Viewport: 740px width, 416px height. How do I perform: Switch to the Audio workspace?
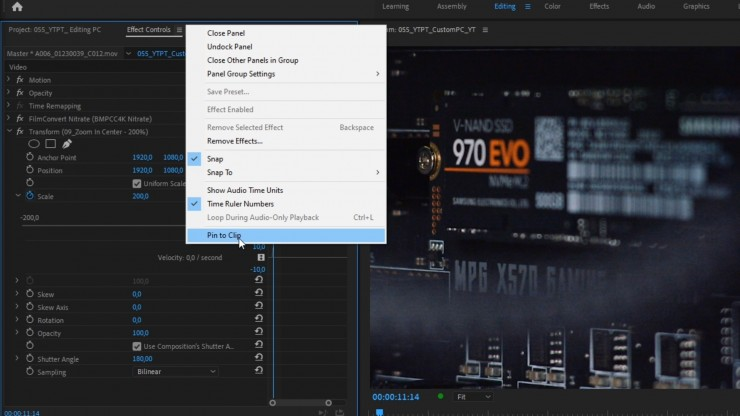(646, 7)
